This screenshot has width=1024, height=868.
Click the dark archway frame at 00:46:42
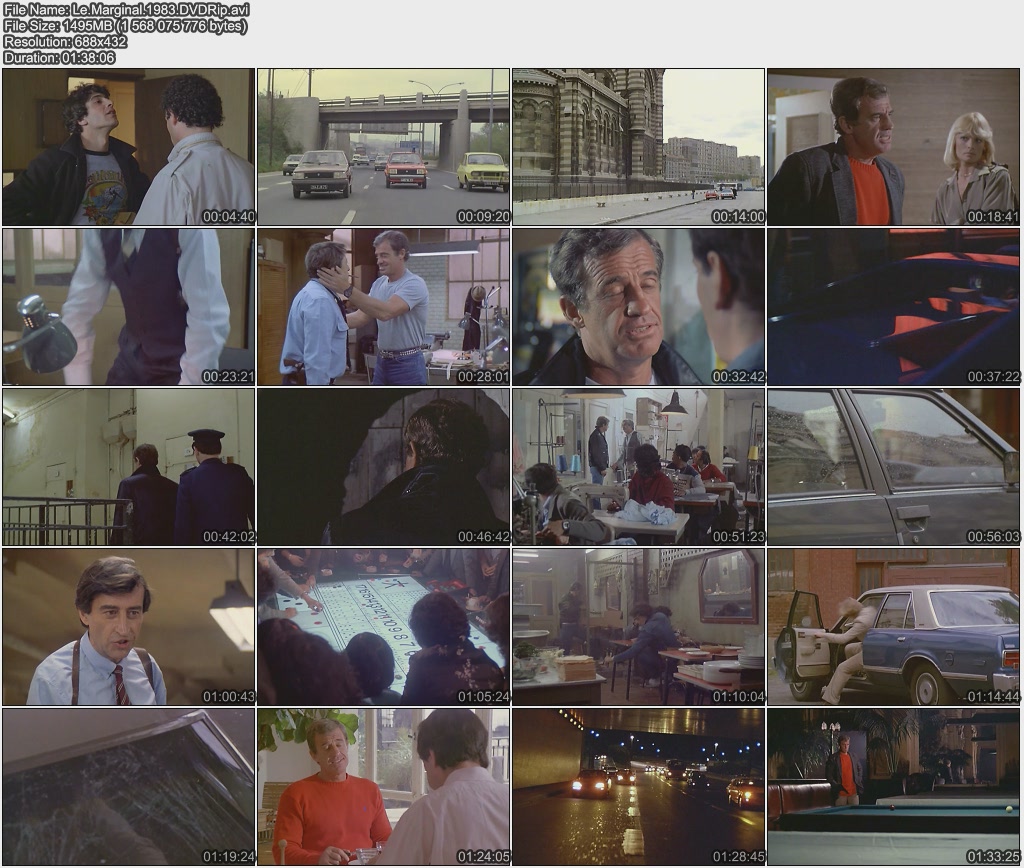(384, 467)
